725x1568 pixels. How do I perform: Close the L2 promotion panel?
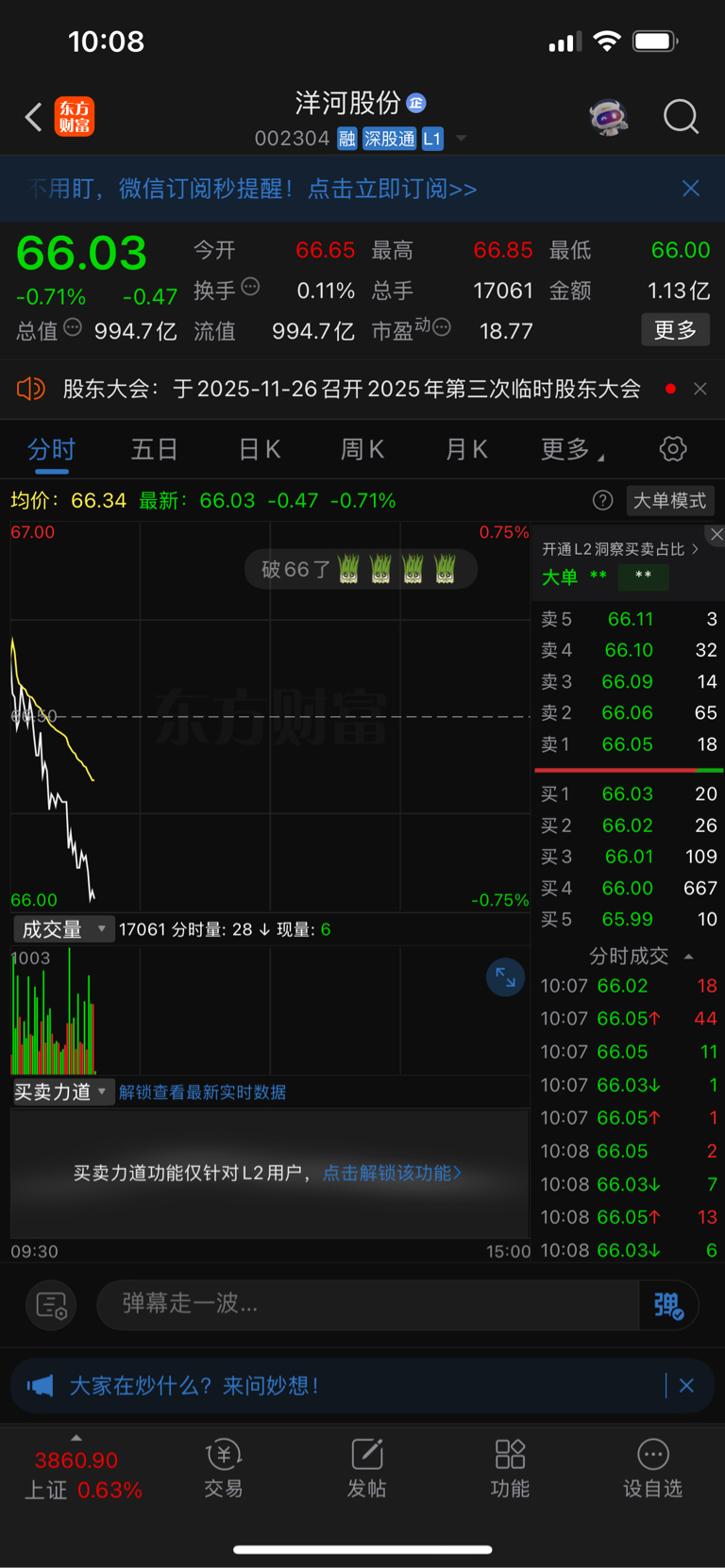coord(717,535)
